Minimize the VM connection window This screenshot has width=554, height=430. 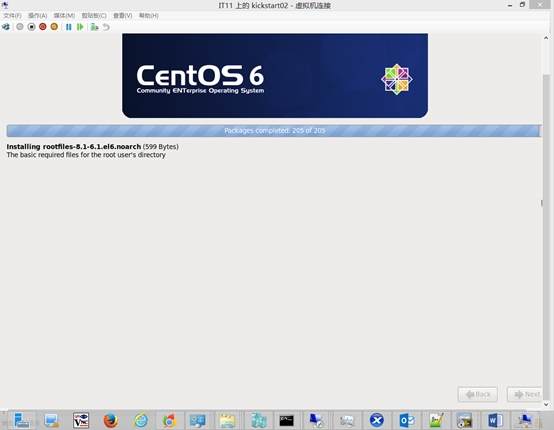(x=510, y=5)
